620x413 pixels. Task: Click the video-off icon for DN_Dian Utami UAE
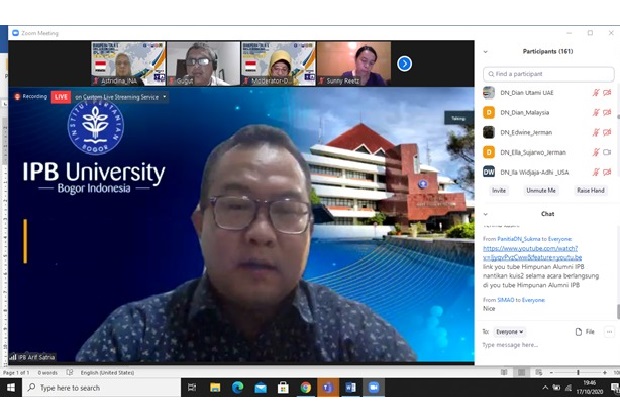607,93
